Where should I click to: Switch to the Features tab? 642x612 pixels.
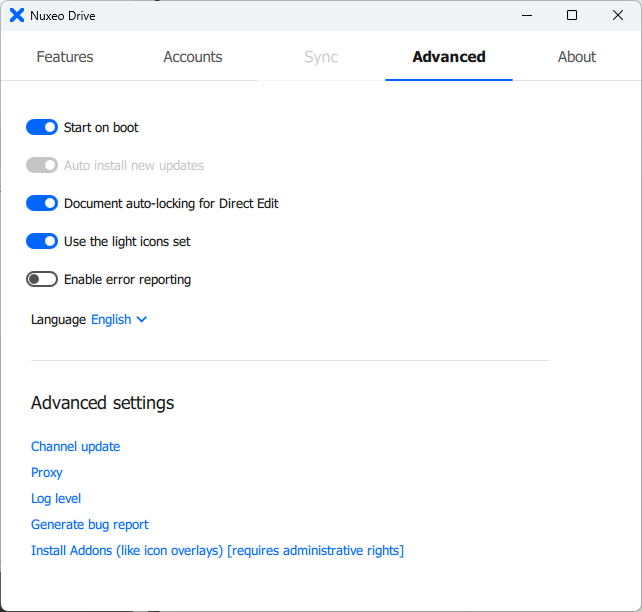pos(65,57)
